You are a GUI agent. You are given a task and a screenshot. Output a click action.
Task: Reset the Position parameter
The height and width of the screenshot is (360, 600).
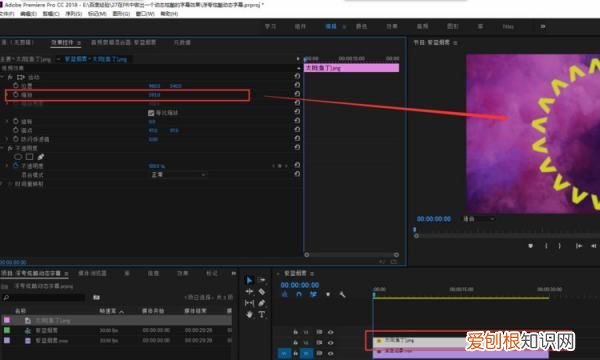tap(297, 85)
